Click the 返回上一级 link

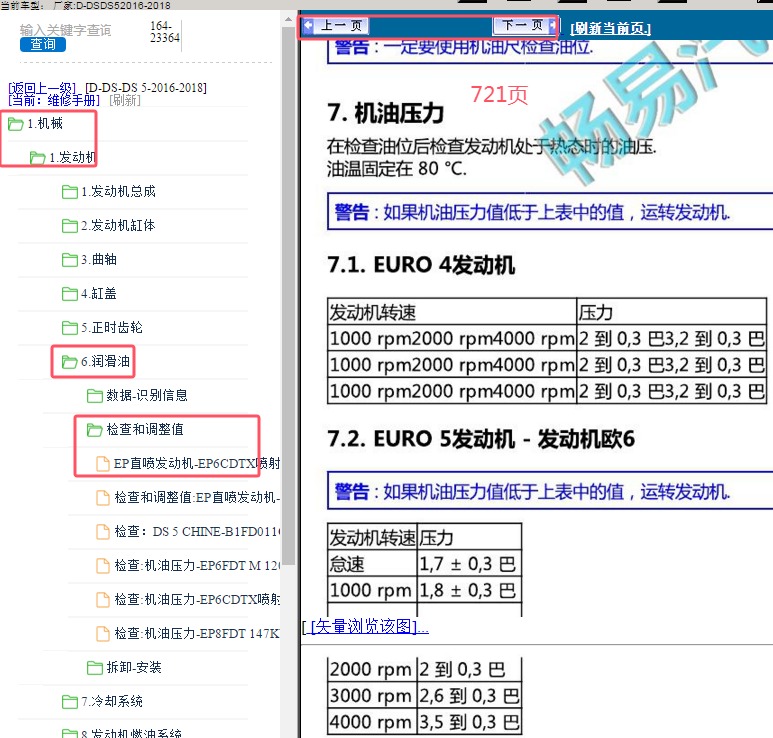42,88
